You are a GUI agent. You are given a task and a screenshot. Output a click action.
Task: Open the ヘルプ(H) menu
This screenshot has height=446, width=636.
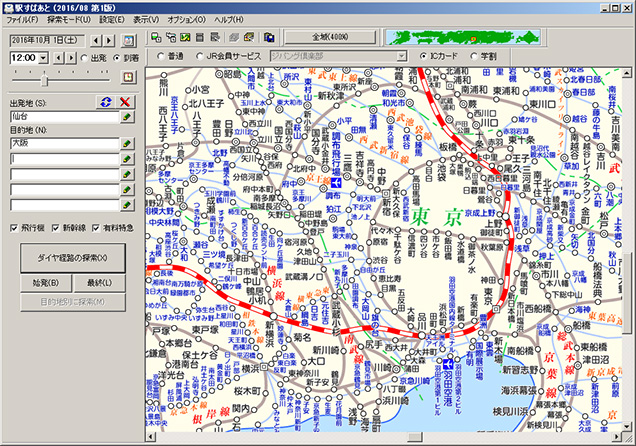229,20
